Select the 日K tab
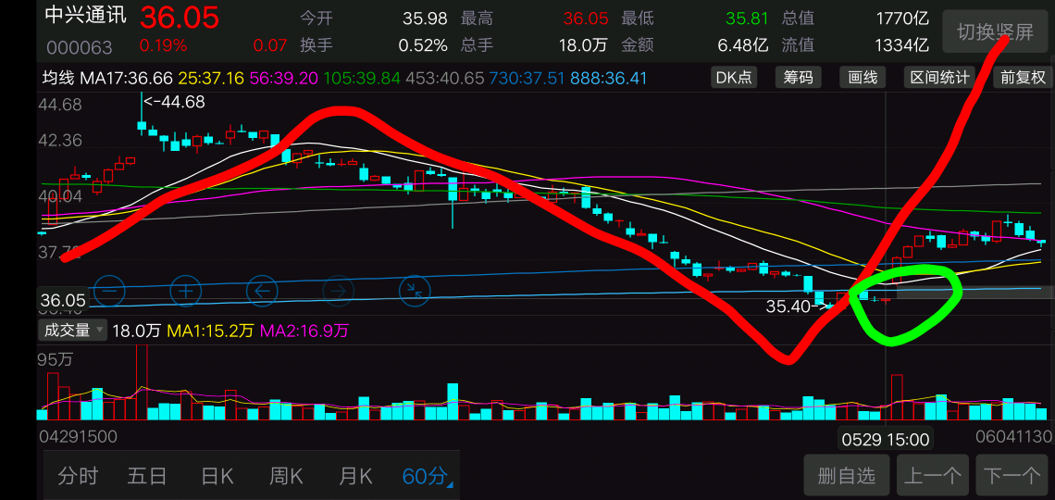Screen dimensions: 1055x500 (x=217, y=476)
